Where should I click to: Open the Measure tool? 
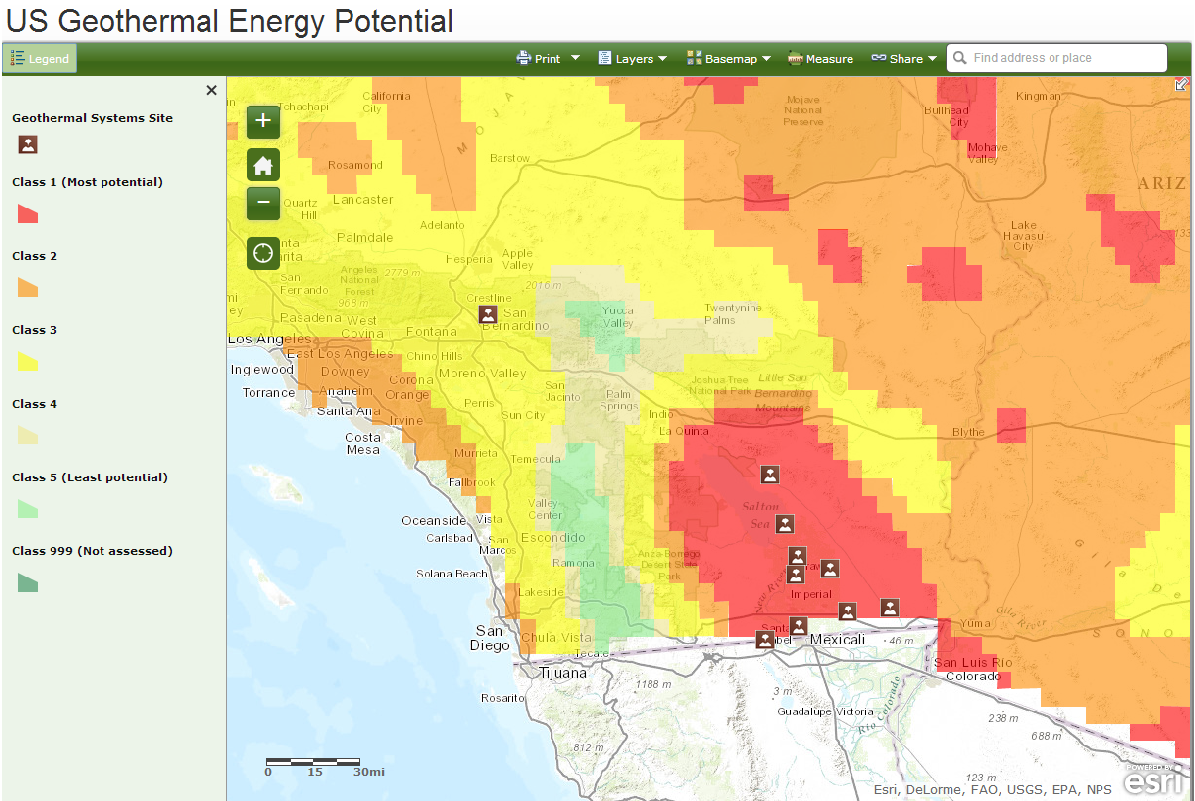(820, 57)
